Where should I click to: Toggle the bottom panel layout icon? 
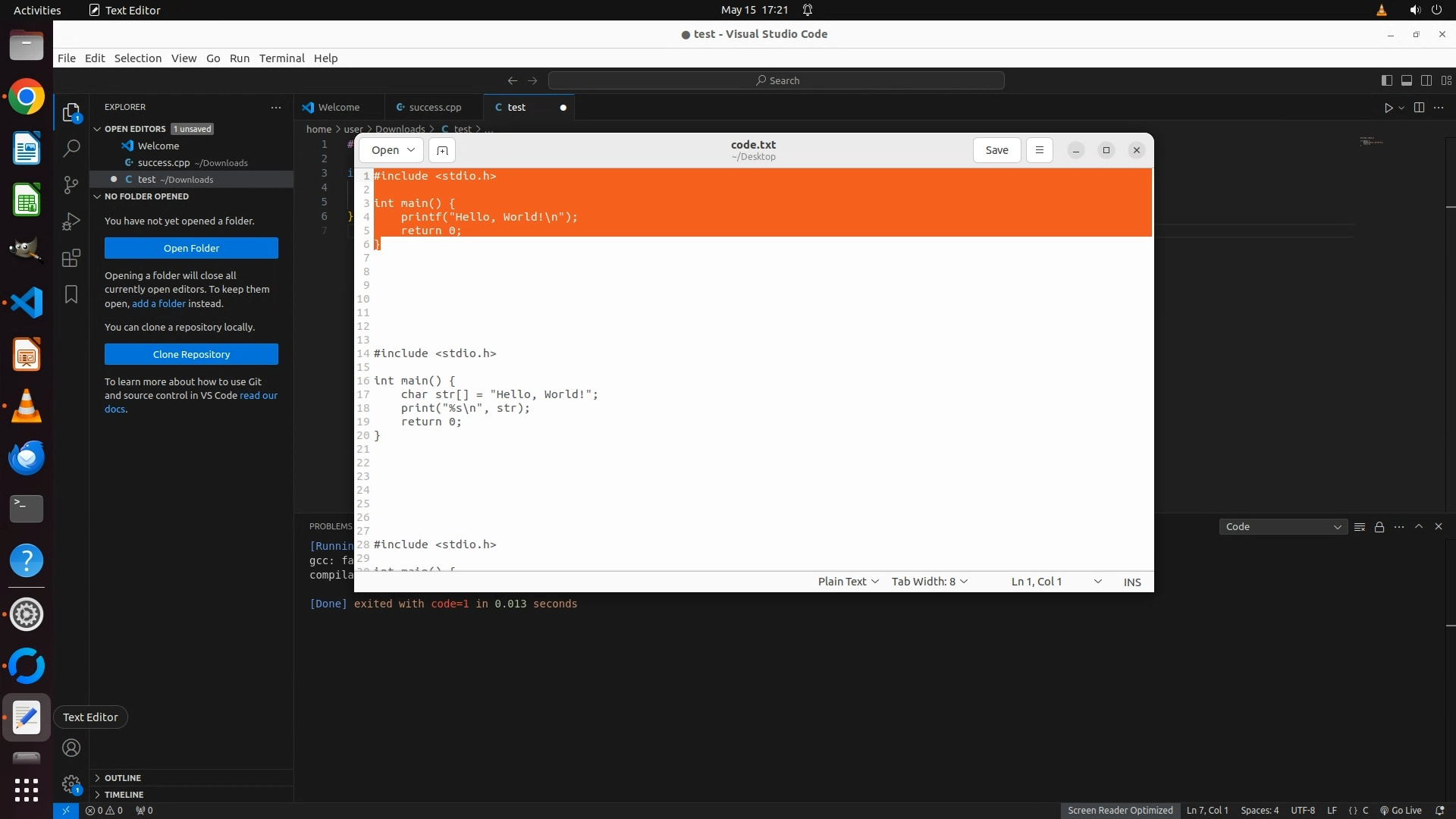click(x=1406, y=80)
